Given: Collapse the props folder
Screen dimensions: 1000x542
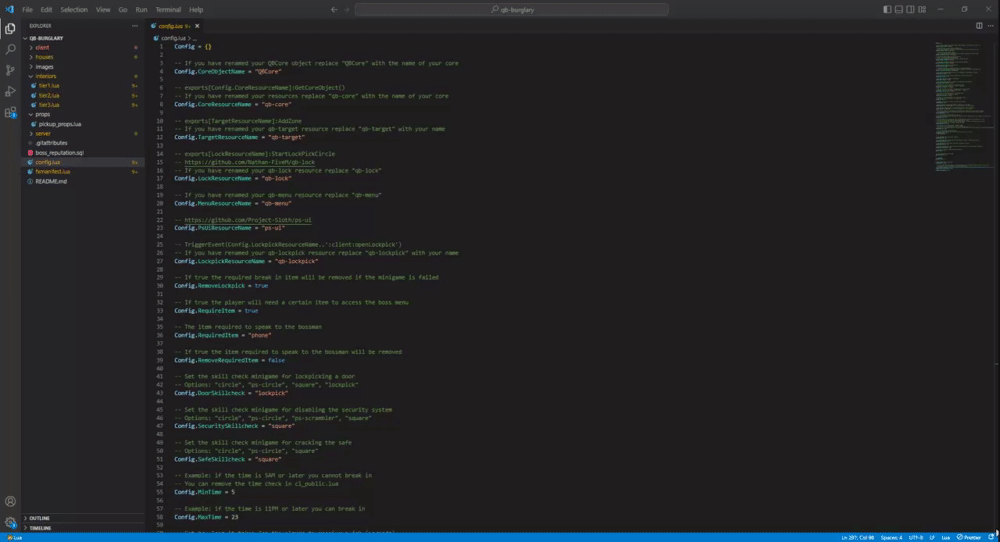Looking at the screenshot, I should coord(83,115).
